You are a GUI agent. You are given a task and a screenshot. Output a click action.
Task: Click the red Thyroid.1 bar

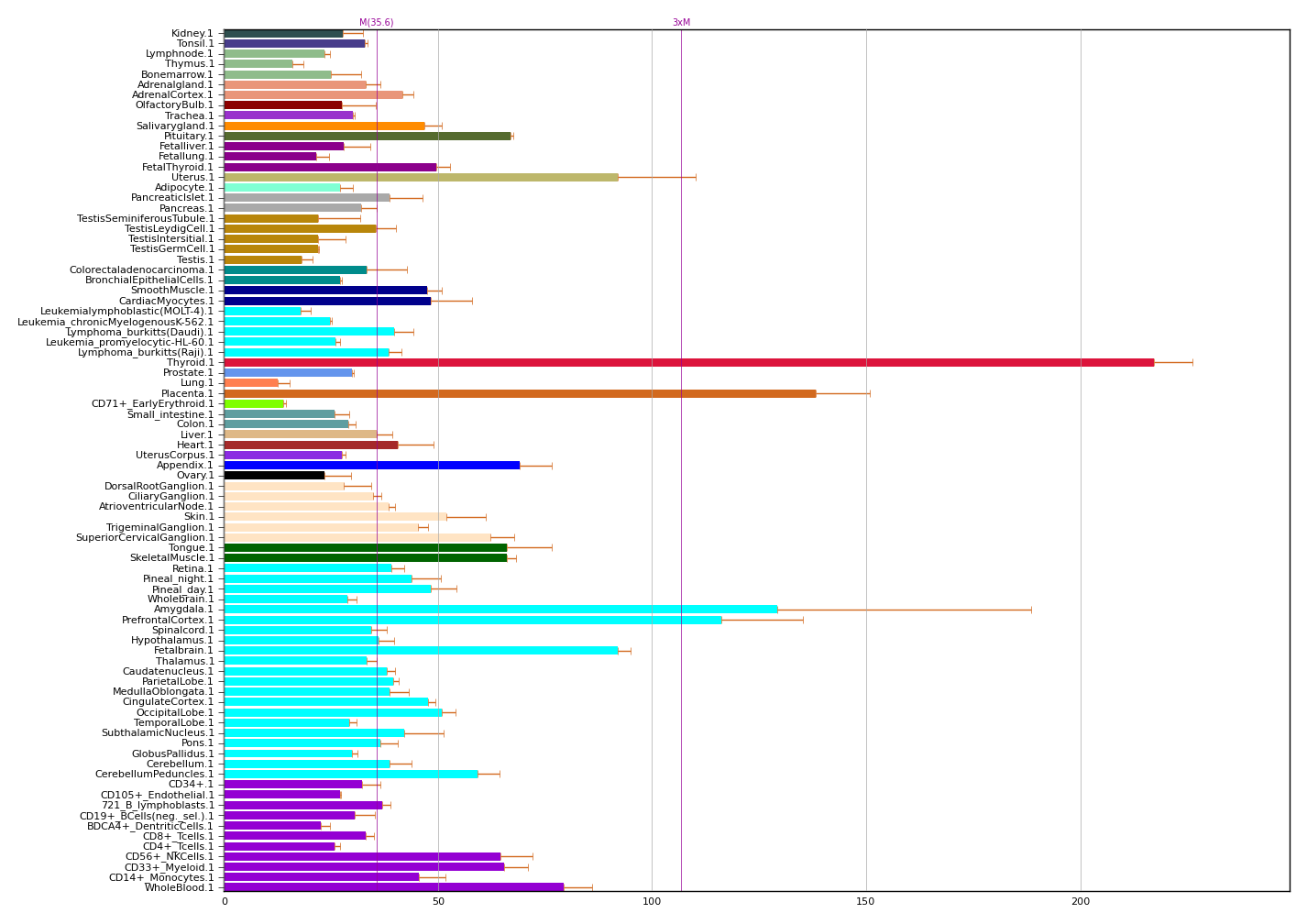(x=687, y=363)
